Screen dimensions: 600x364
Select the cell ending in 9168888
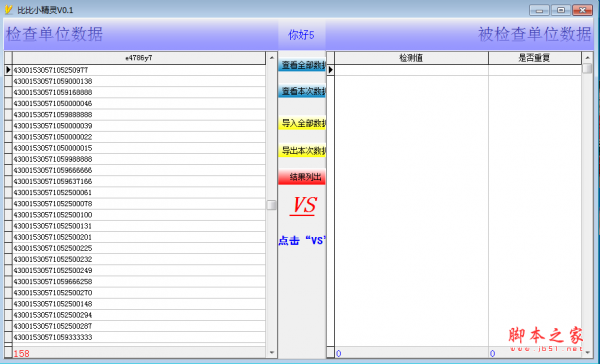click(139, 92)
